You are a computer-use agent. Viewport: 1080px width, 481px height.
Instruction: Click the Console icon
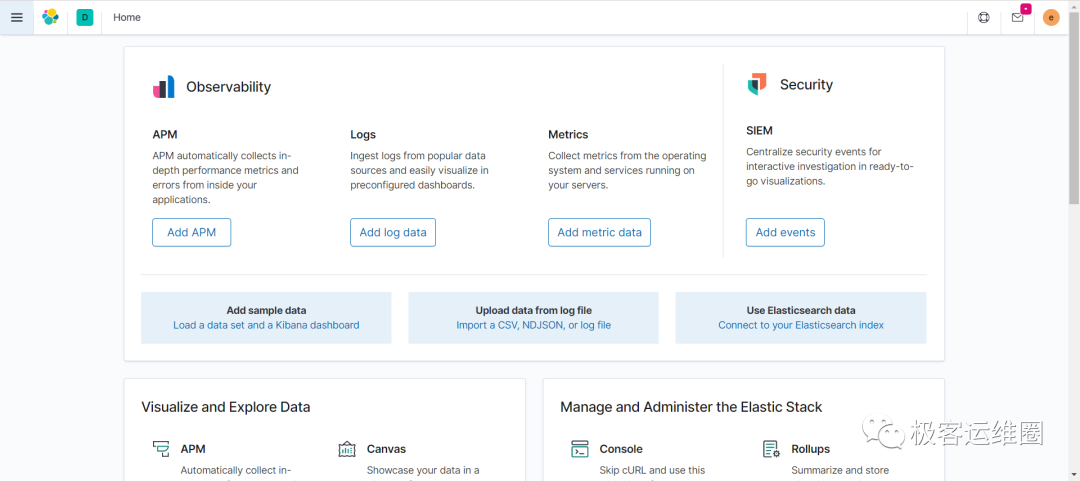coord(580,449)
